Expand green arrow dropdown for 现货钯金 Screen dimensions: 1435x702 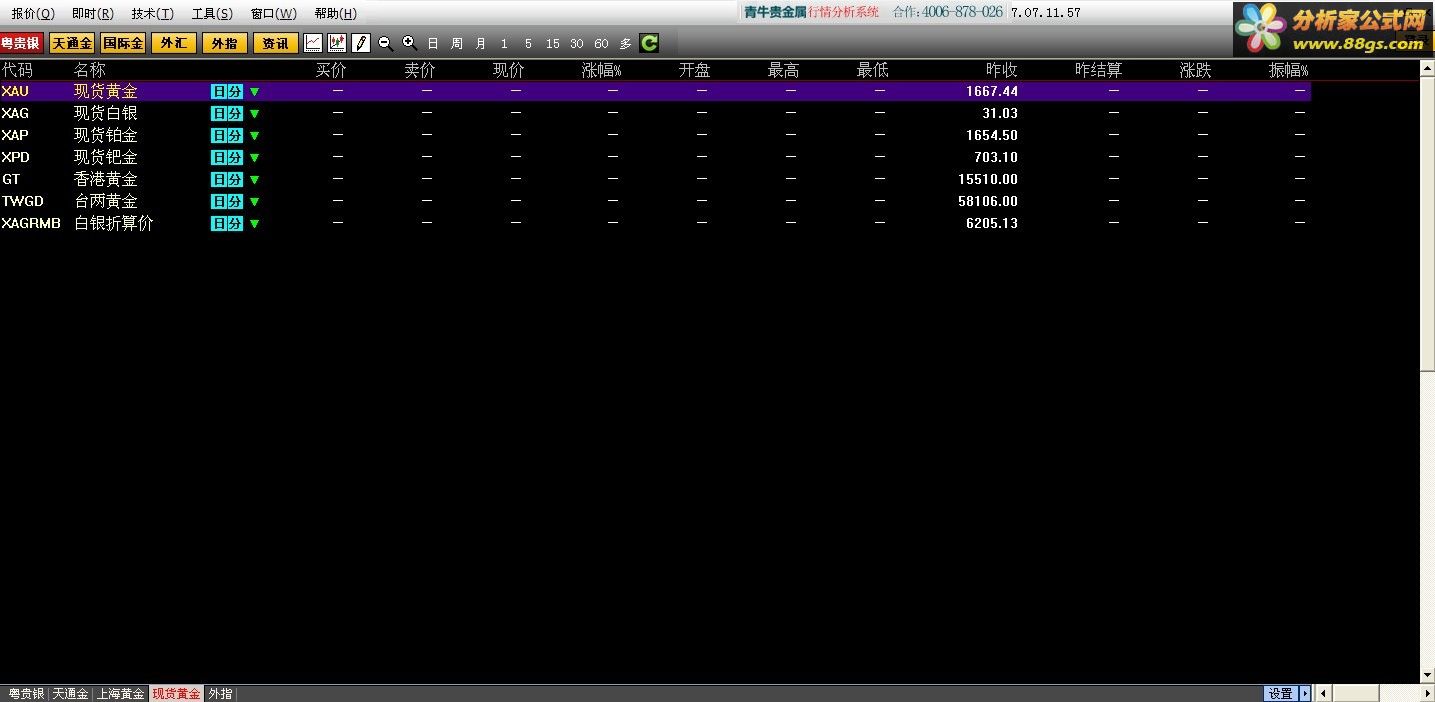point(254,157)
